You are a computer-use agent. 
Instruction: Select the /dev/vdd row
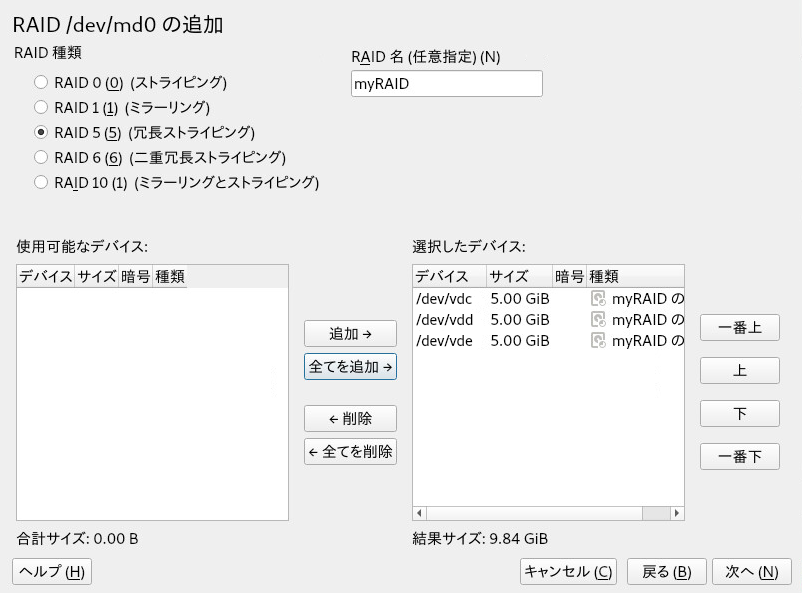coord(548,319)
